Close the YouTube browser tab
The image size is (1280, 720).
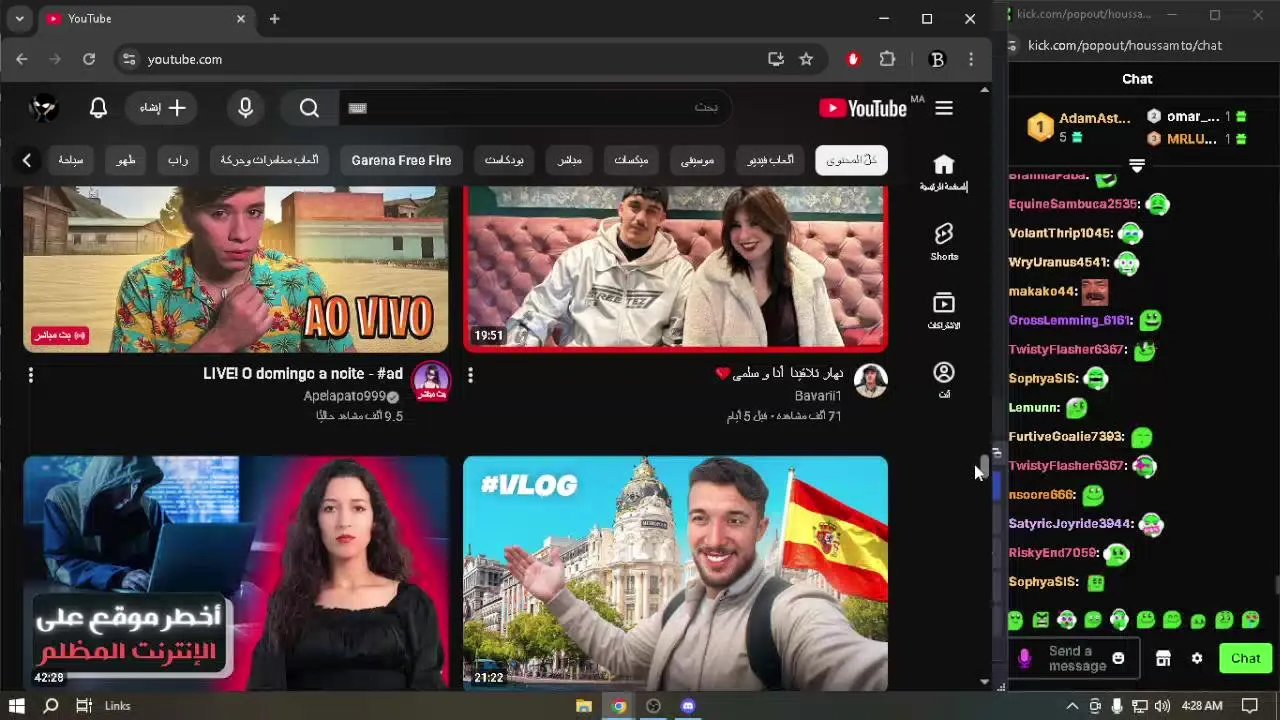[240, 19]
